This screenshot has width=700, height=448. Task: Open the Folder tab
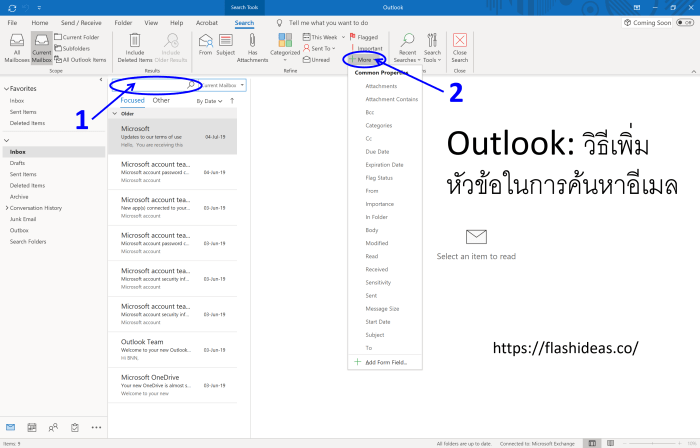click(x=123, y=23)
